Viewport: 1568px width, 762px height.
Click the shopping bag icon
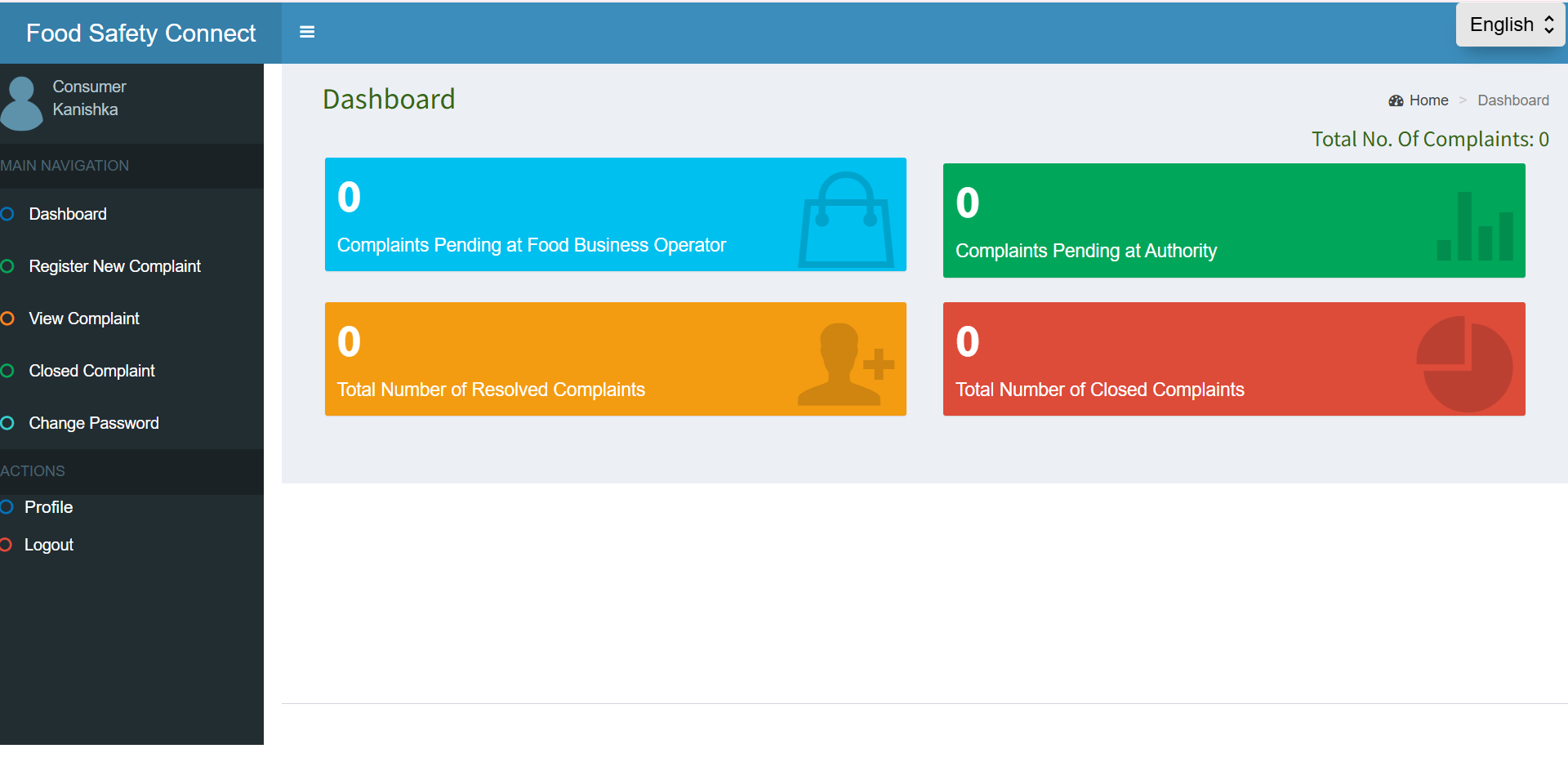pos(846,221)
